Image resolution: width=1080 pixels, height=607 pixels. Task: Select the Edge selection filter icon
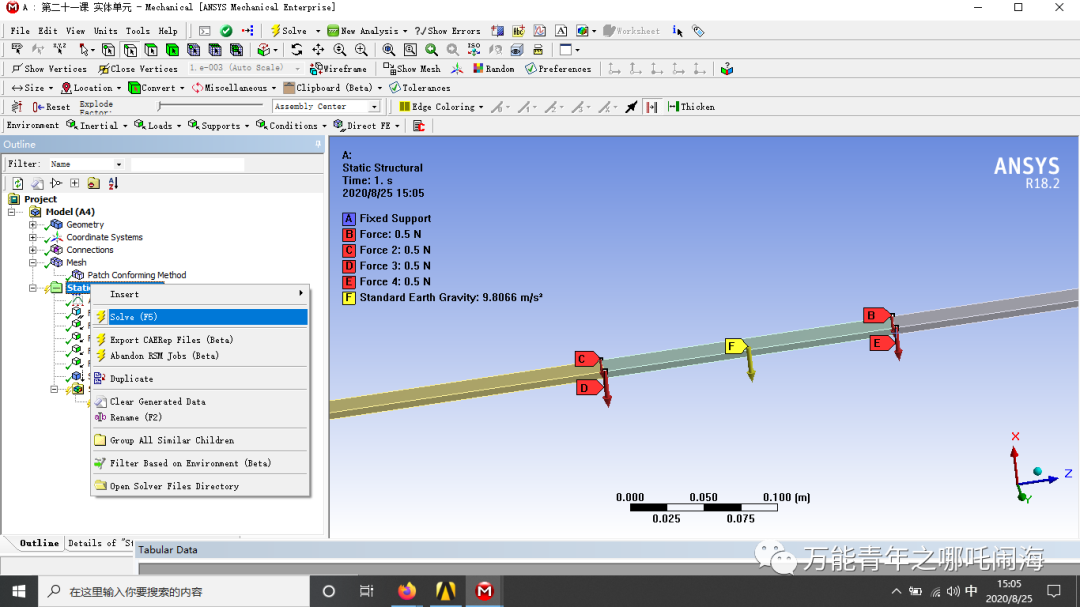pyautogui.click(x=129, y=50)
